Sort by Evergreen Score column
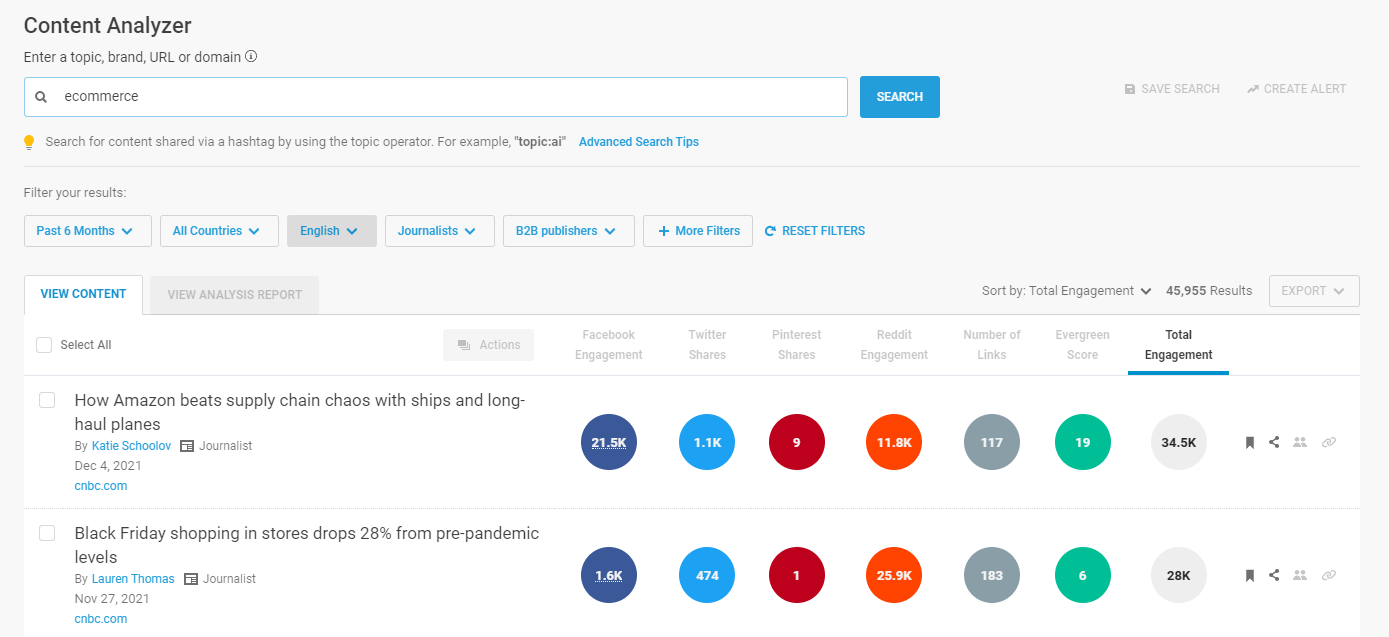The width and height of the screenshot is (1389, 637). [x=1083, y=345]
